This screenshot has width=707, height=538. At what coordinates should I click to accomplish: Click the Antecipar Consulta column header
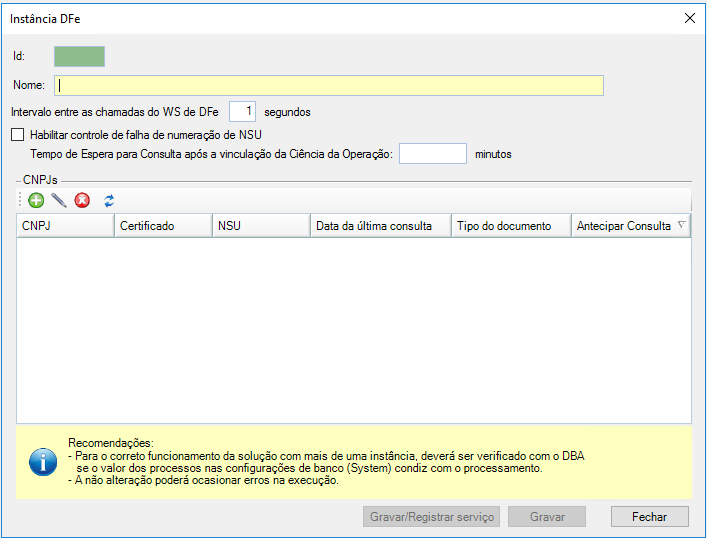631,226
